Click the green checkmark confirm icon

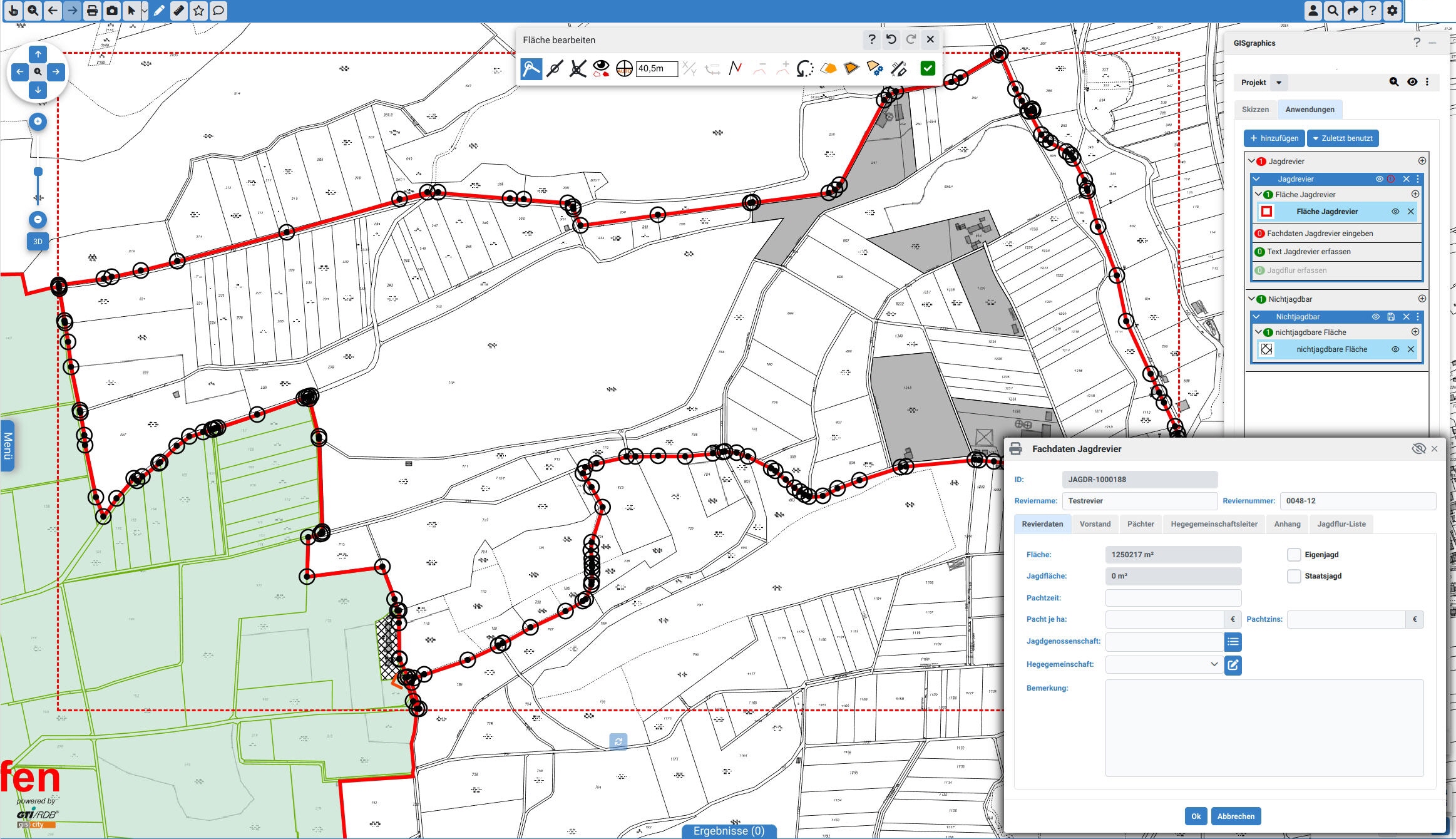(928, 68)
